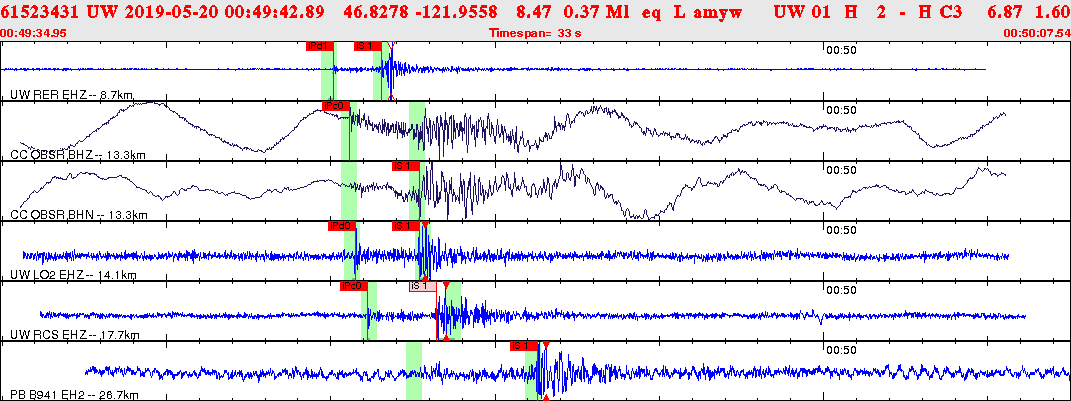Select the iS 1 pick flag on PB B941 trace

(x=524, y=346)
